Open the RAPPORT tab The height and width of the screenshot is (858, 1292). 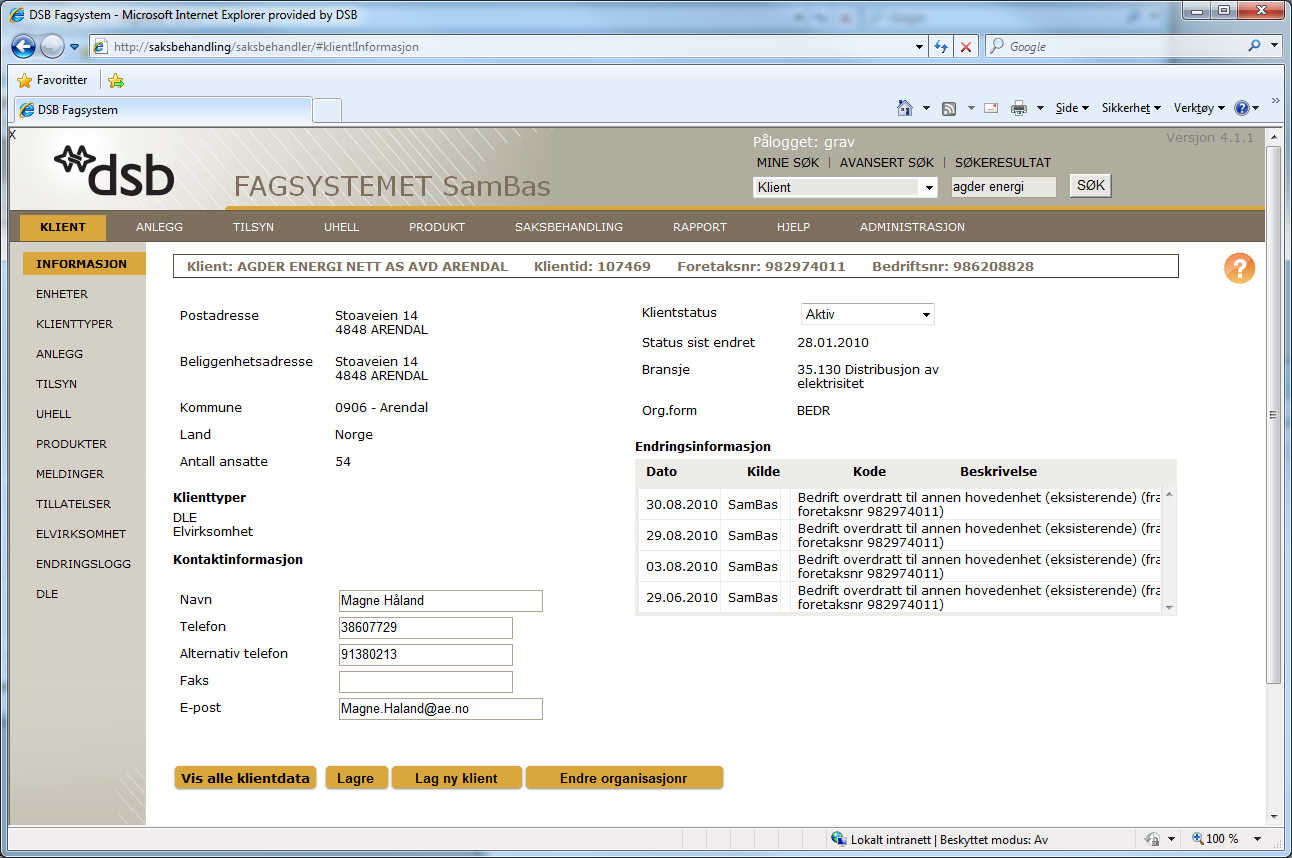click(x=700, y=227)
